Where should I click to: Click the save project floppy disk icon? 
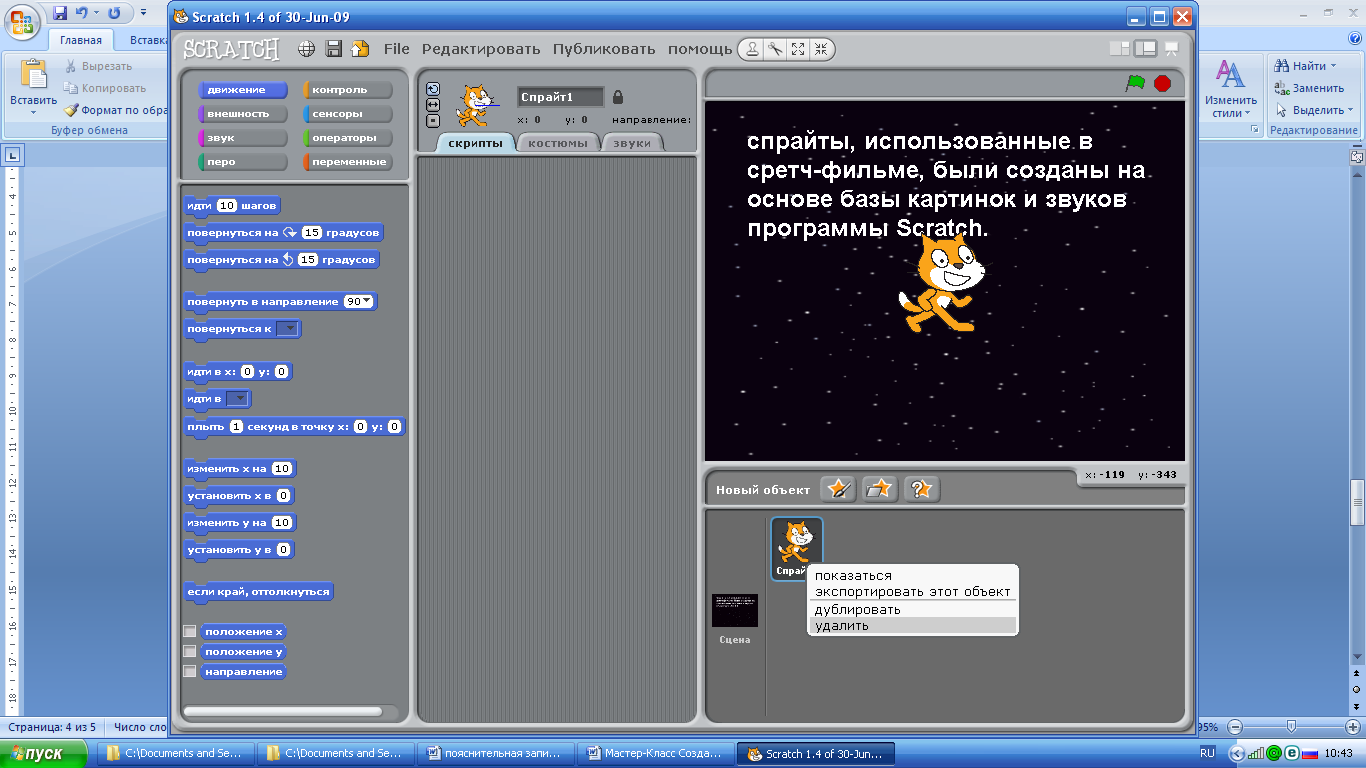click(x=334, y=49)
